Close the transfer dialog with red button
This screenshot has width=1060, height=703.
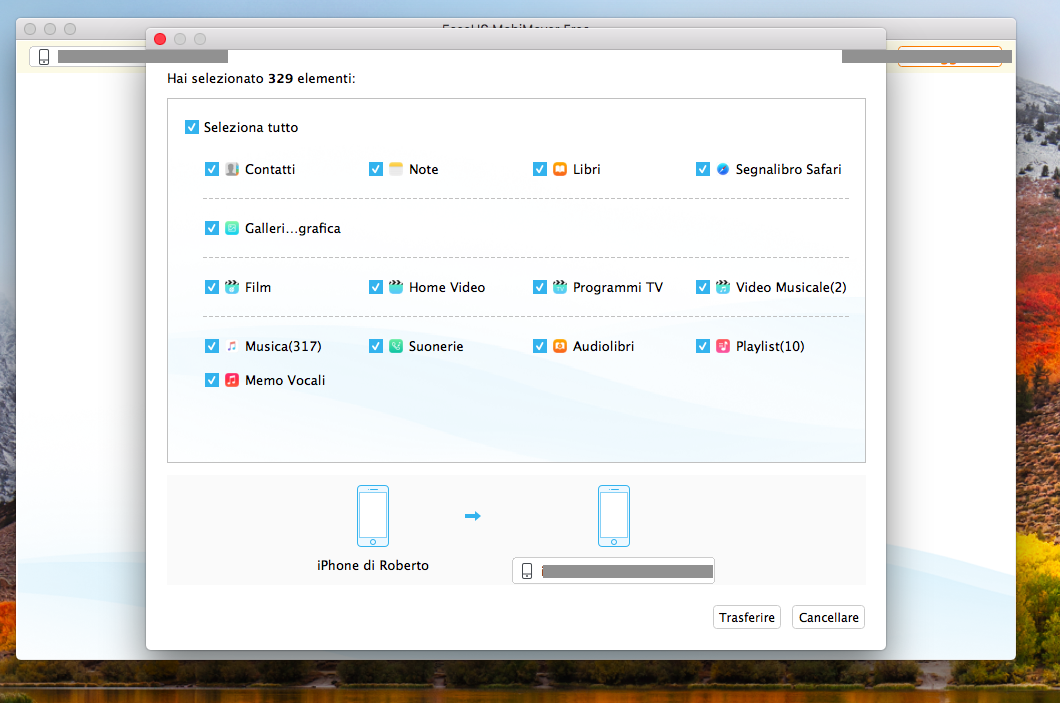point(160,39)
